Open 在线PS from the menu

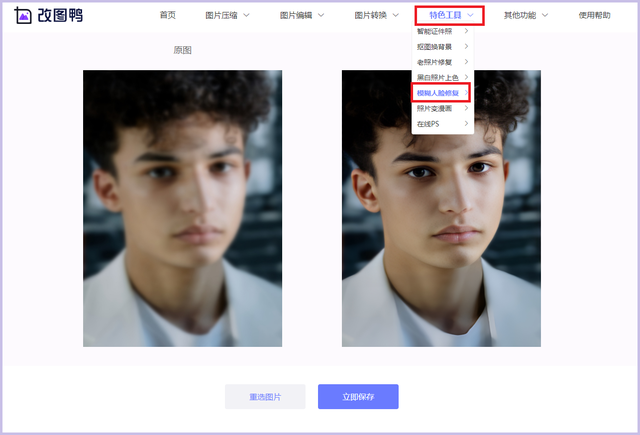[428, 124]
